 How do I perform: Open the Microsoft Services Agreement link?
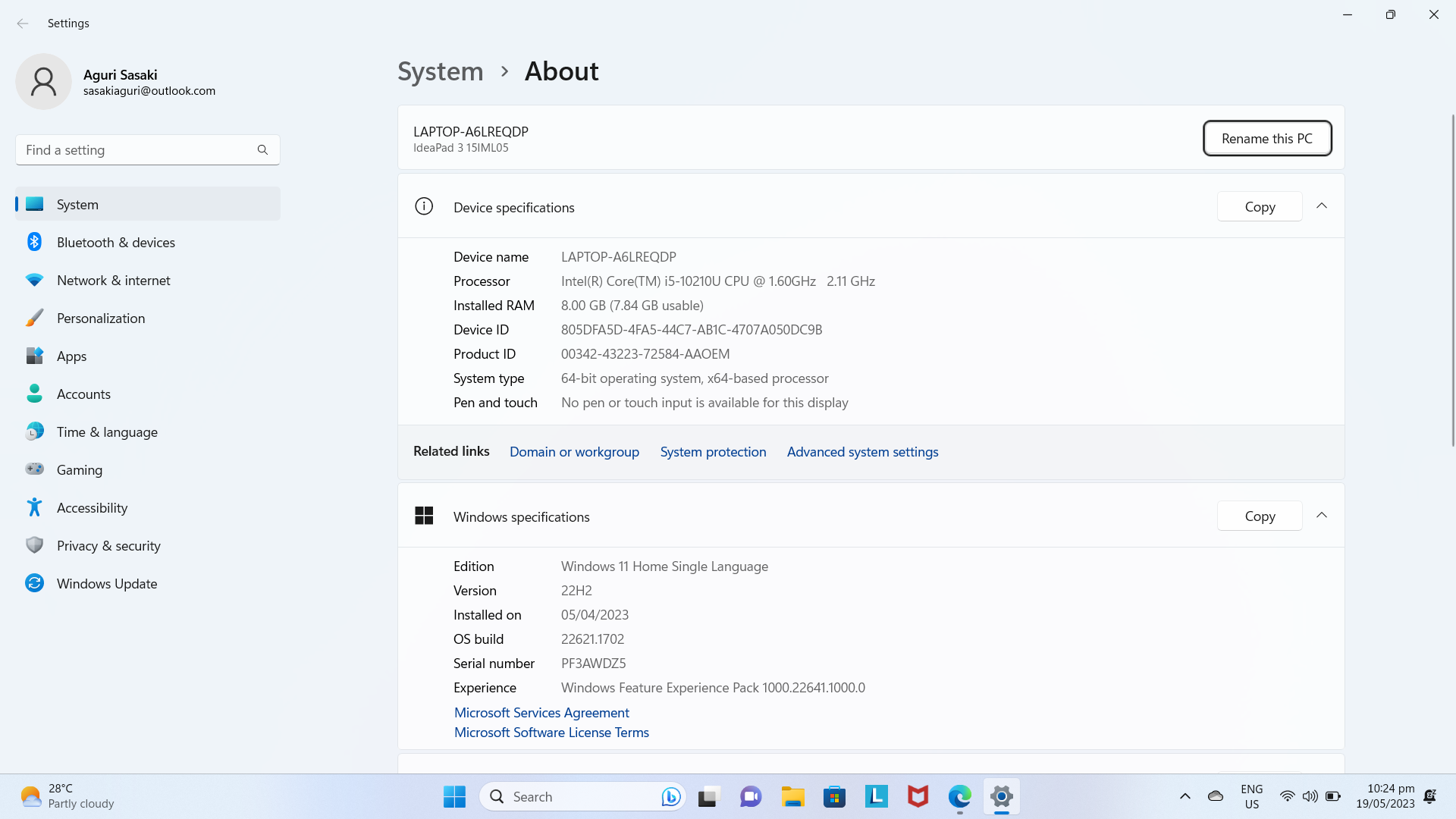(541, 712)
